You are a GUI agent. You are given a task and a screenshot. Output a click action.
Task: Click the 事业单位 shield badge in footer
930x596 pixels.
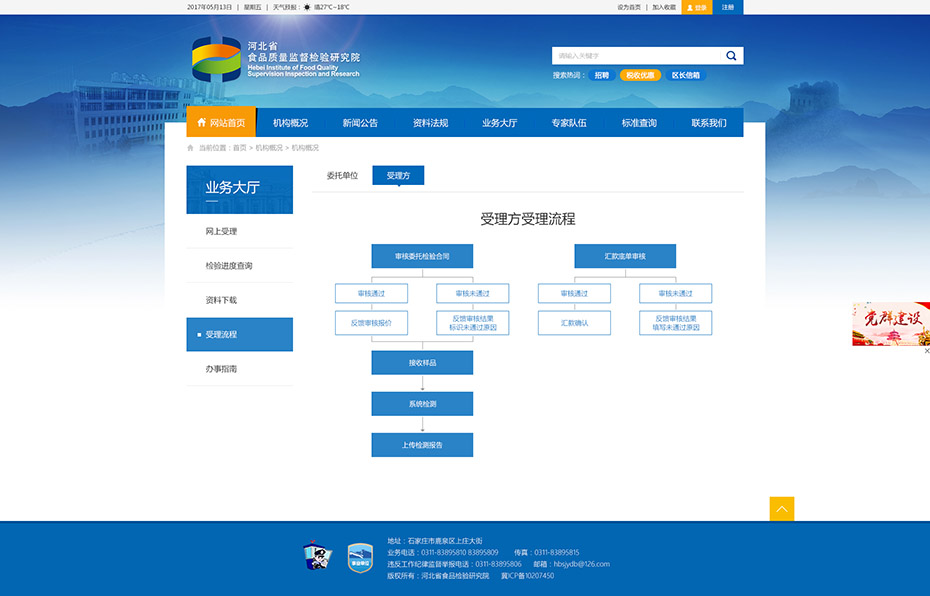coord(360,557)
